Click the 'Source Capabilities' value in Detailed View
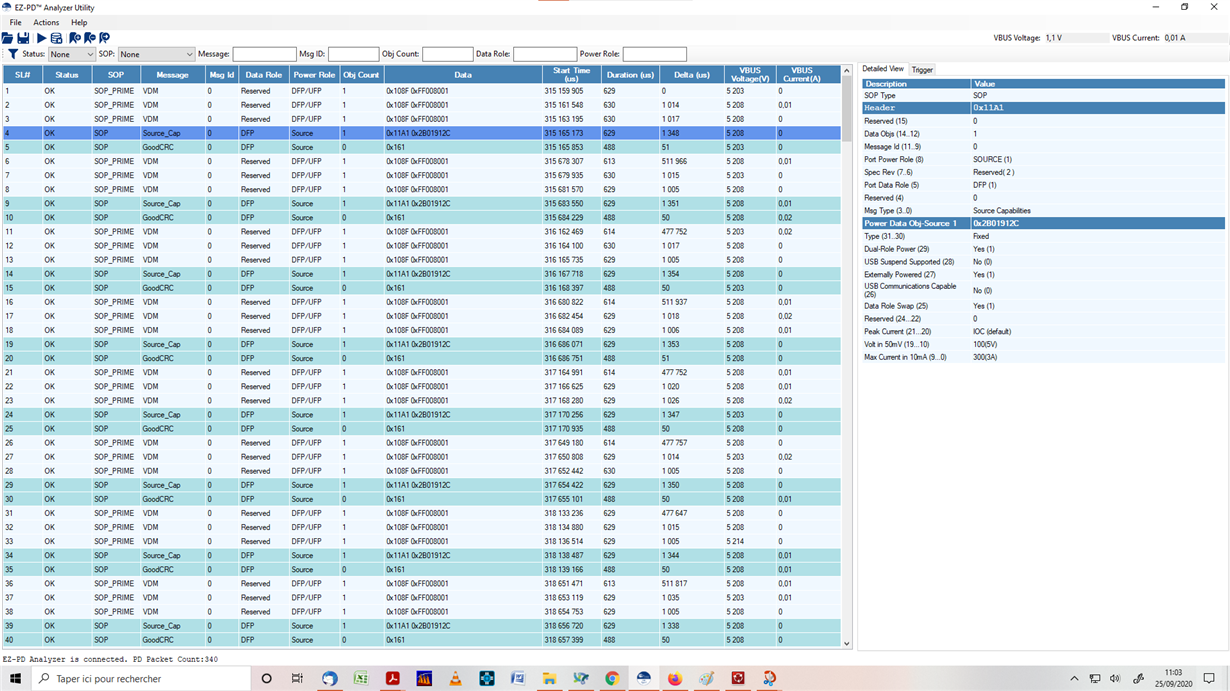Image resolution: width=1230 pixels, height=691 pixels. [1002, 211]
